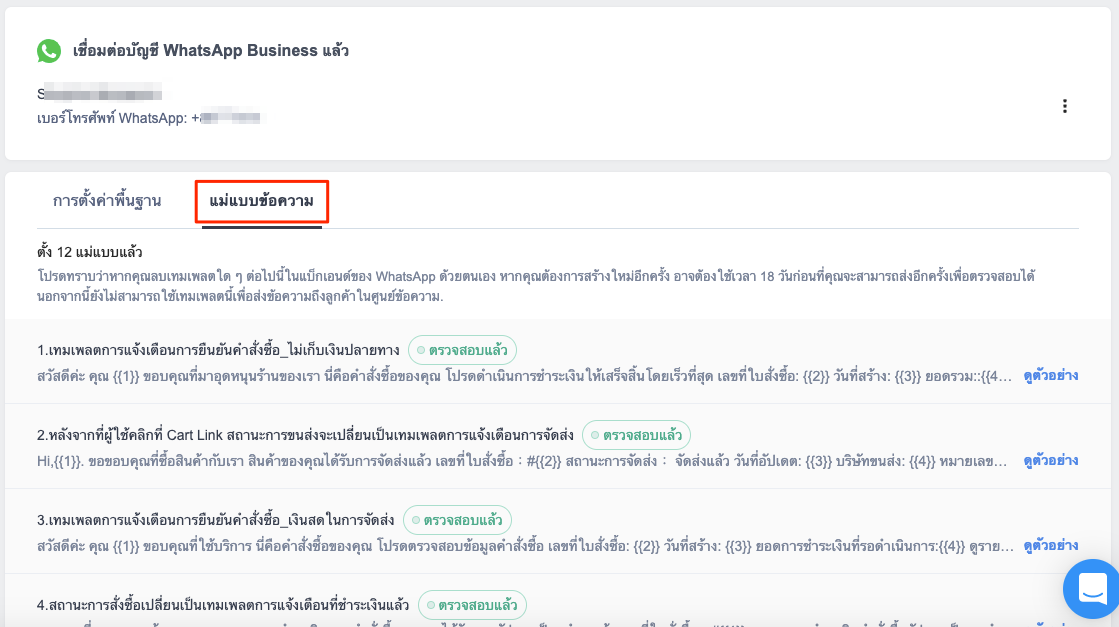Click ดูตัวอย่าง link for template 3
This screenshot has width=1119, height=627.
click(1050, 546)
